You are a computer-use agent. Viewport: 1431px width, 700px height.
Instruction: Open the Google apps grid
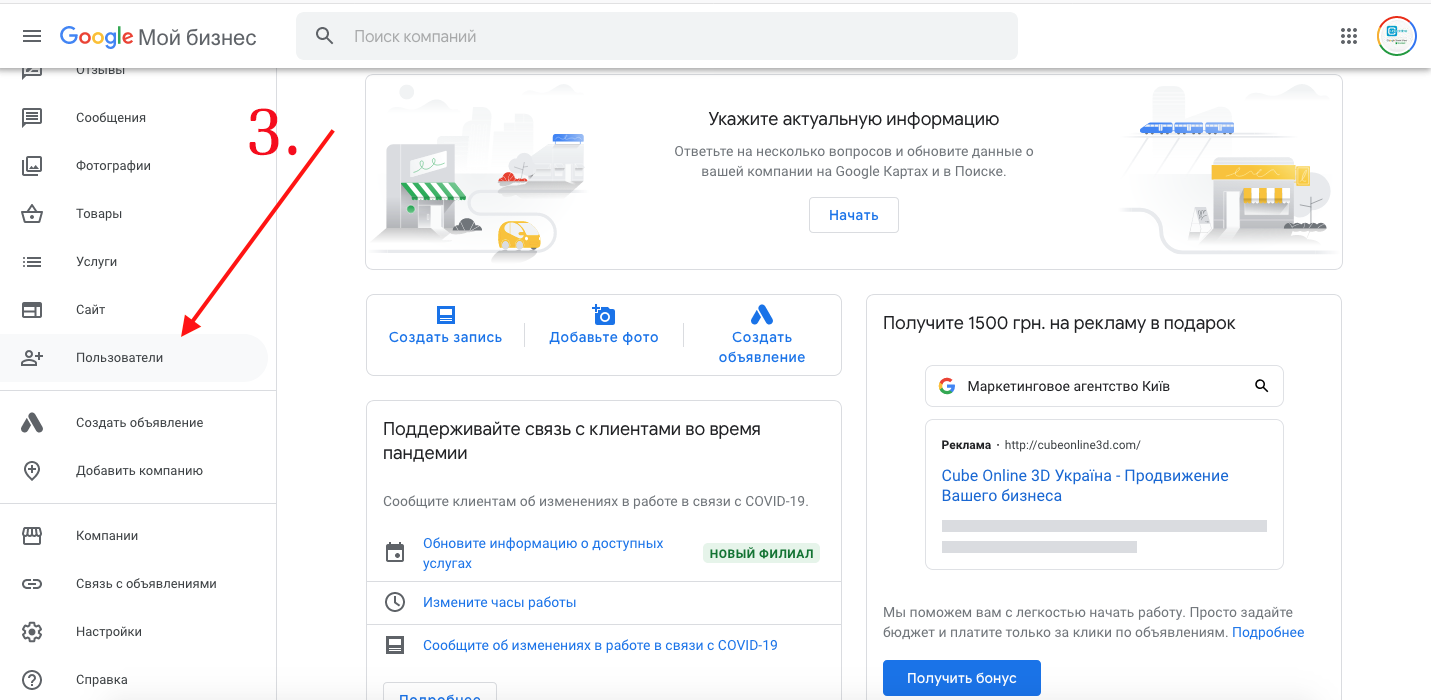(1349, 37)
